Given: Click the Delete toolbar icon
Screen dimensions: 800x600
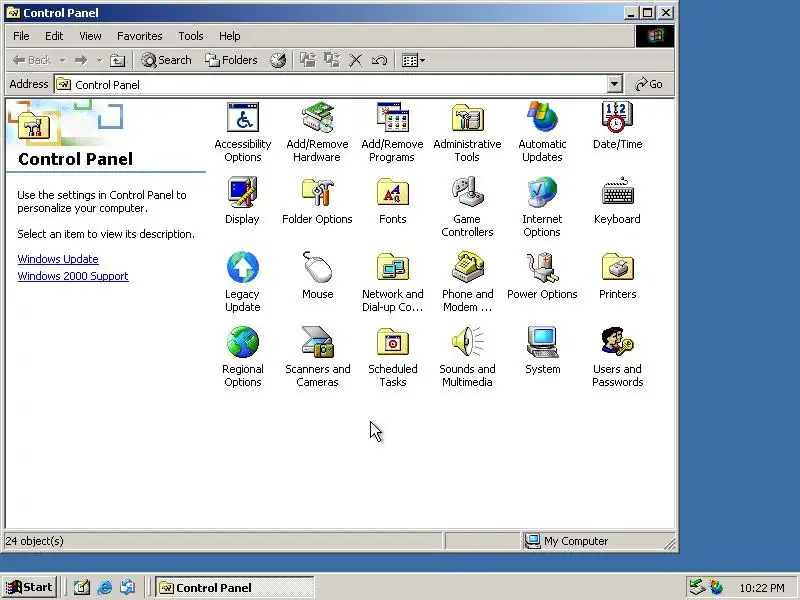Looking at the screenshot, I should pos(356,61).
